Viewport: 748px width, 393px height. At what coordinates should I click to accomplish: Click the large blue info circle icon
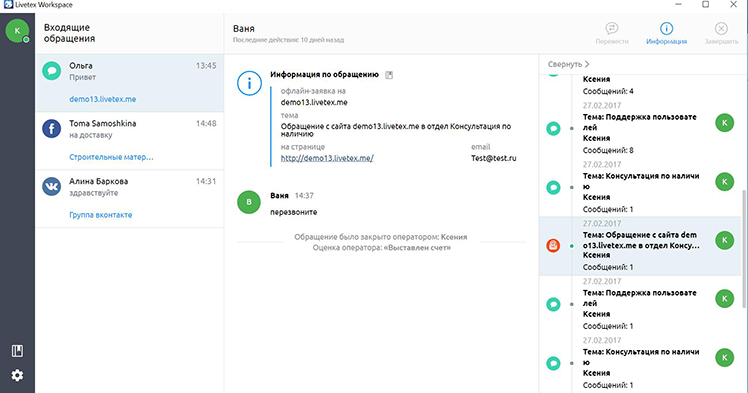coord(249,83)
